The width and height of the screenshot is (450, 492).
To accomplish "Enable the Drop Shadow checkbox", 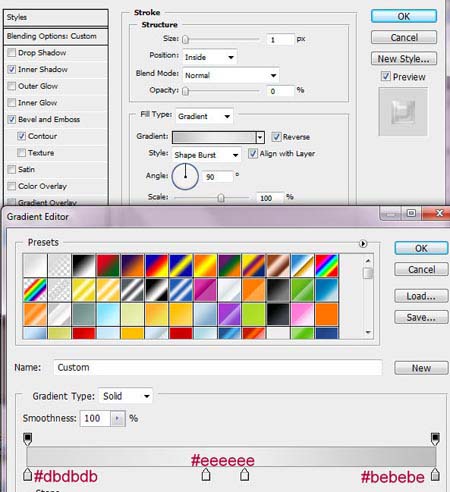I will tap(12, 53).
